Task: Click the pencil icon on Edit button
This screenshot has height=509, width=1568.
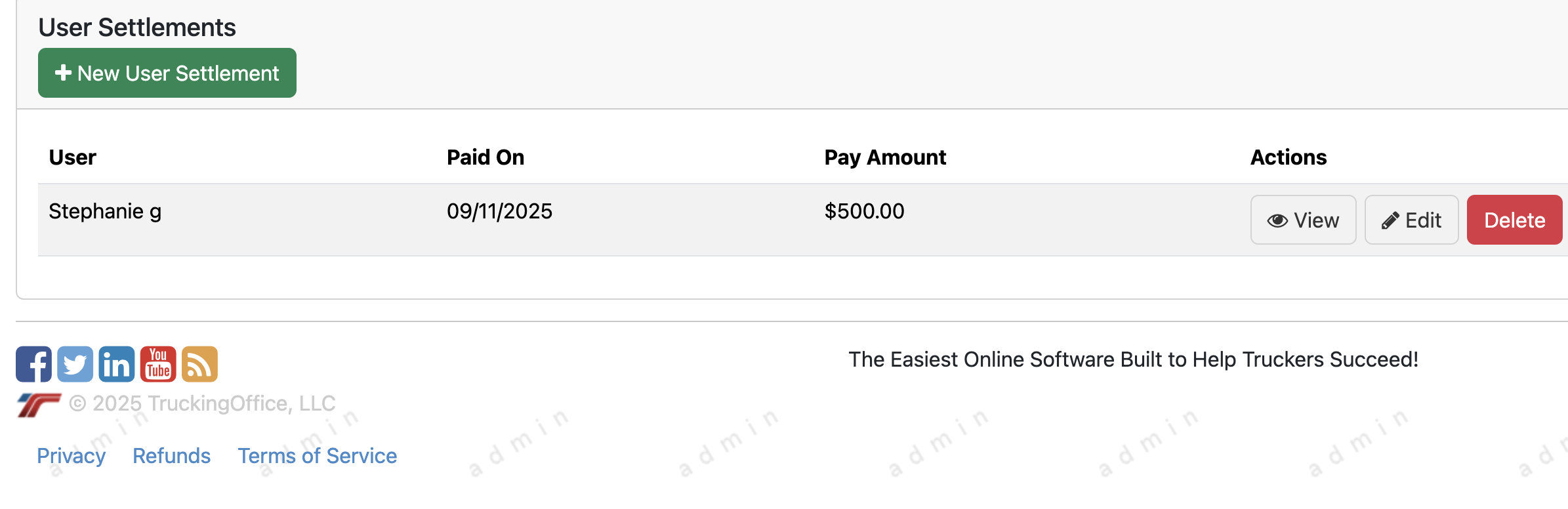Action: tap(1390, 221)
